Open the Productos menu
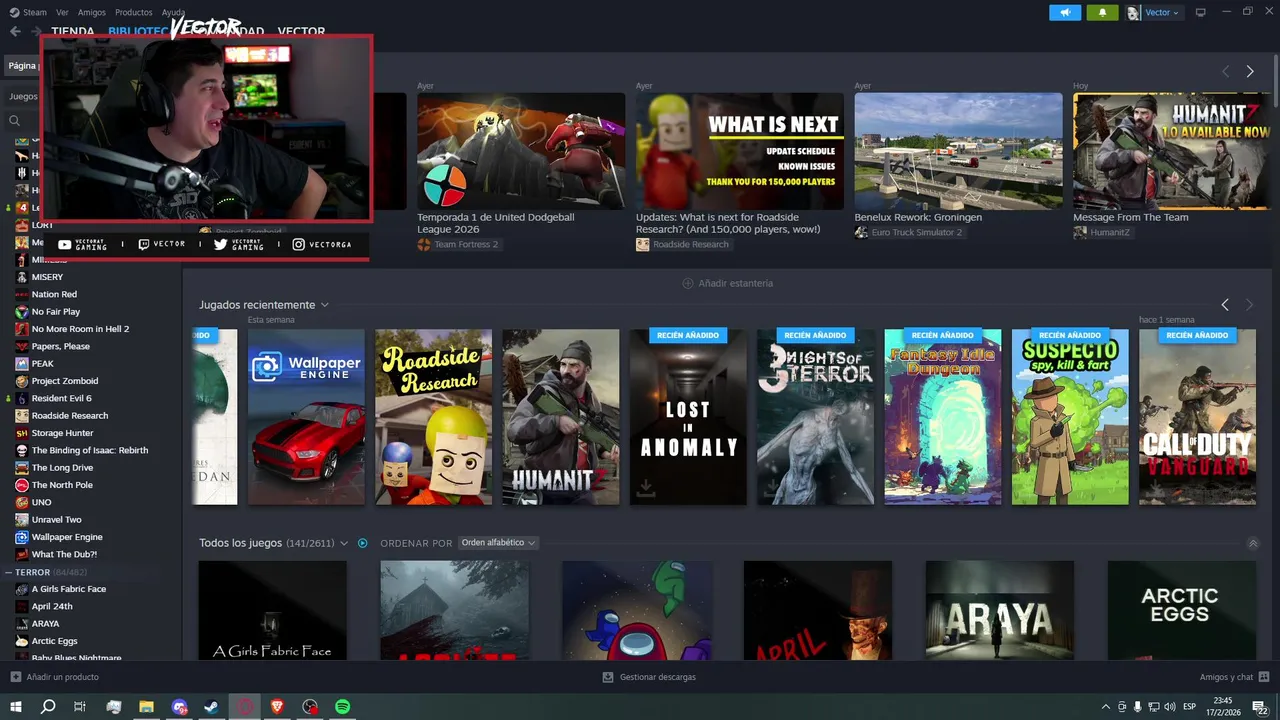This screenshot has height=720, width=1280. tap(134, 12)
